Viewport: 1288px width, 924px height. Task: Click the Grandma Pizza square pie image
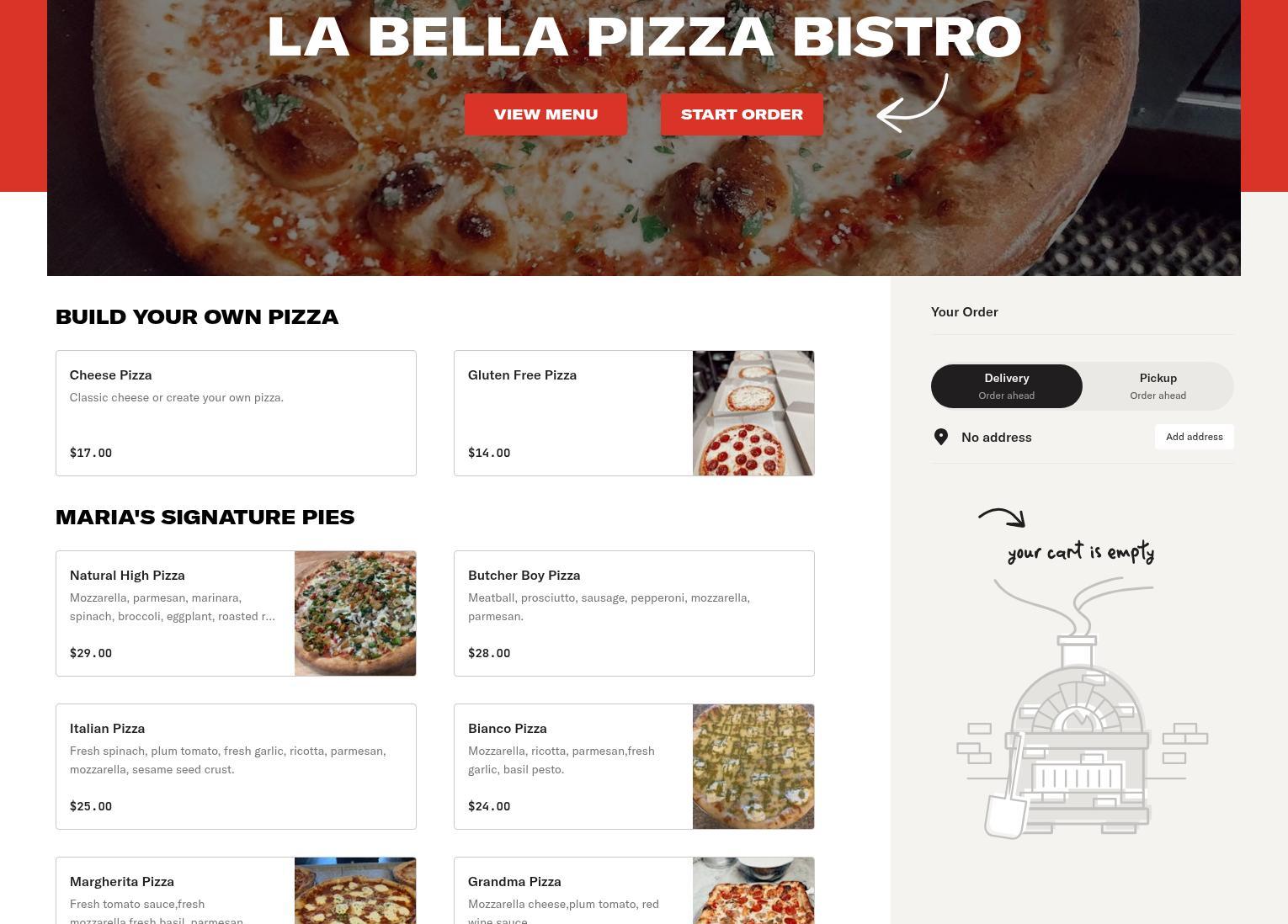(753, 891)
